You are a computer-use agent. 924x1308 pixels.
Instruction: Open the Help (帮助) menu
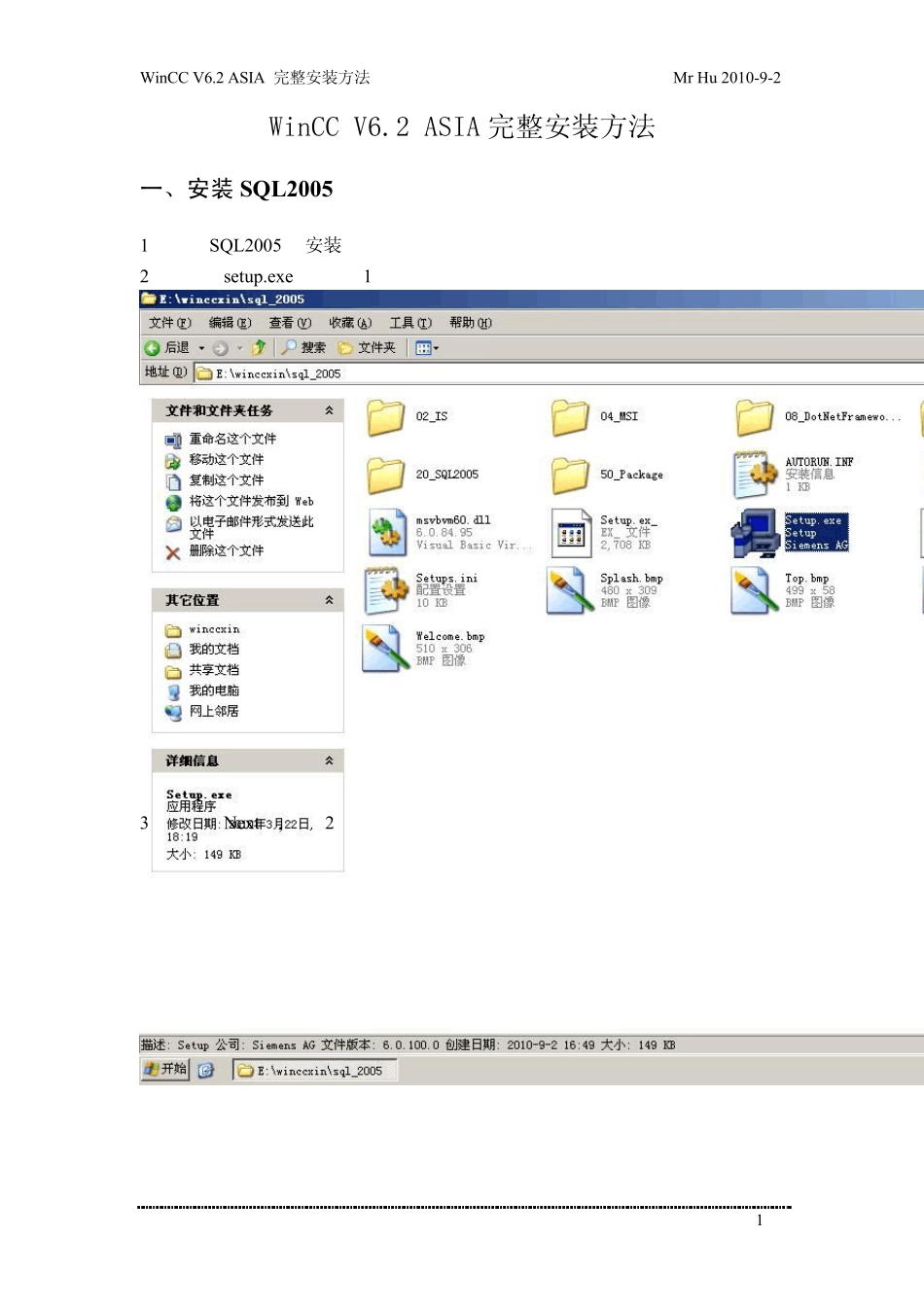pos(471,323)
